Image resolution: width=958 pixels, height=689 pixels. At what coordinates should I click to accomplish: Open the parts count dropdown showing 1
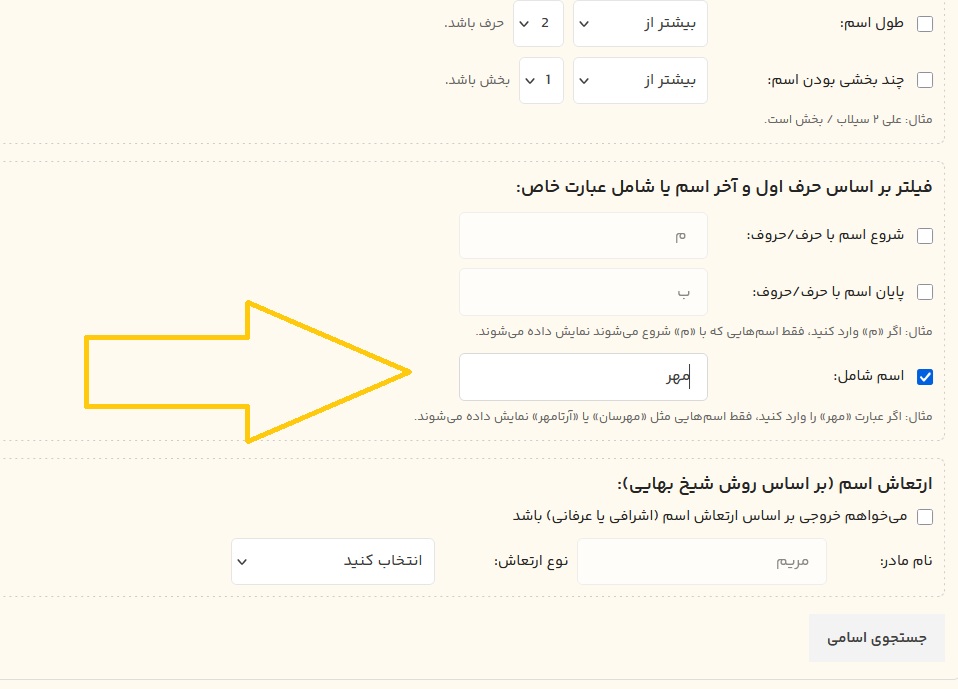coord(541,80)
